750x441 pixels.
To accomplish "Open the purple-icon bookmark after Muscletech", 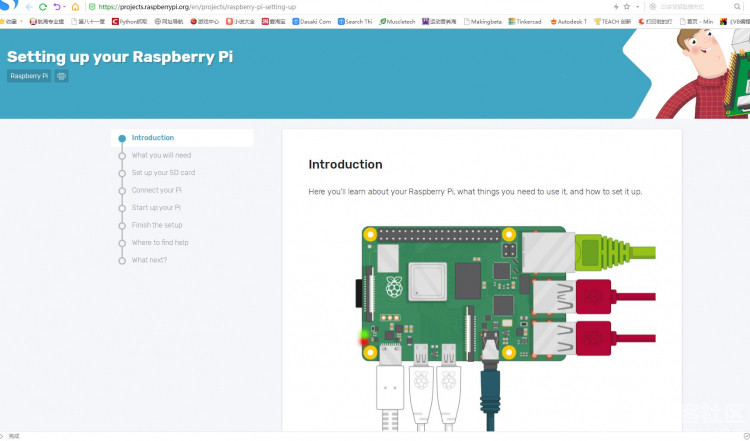I will (x=439, y=22).
